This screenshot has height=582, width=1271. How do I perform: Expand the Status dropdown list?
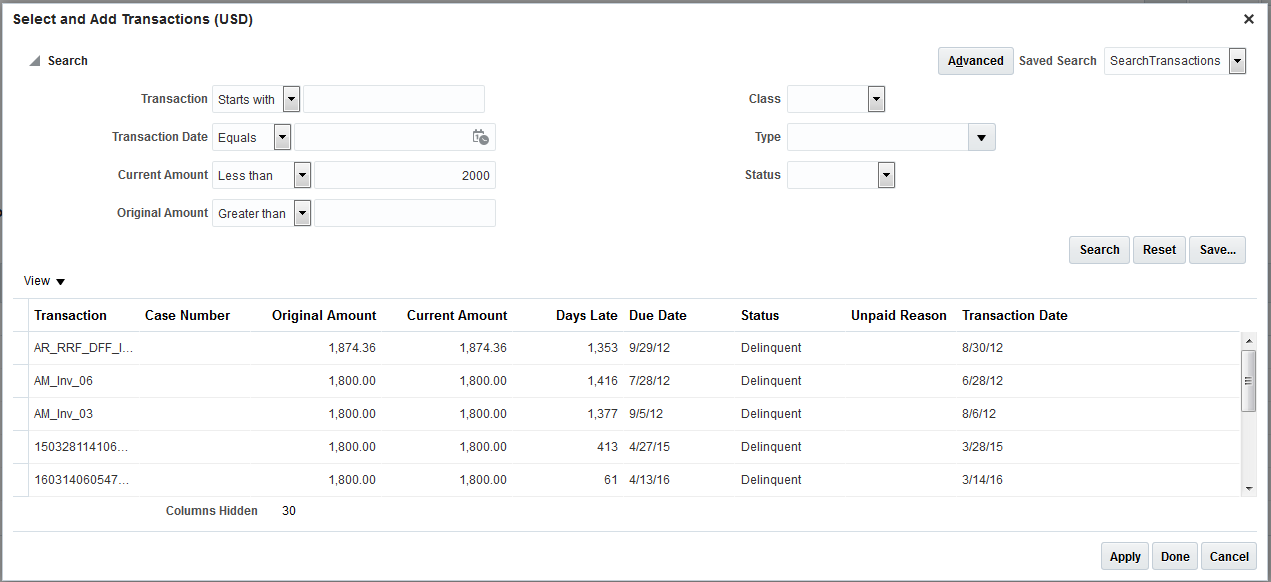pyautogui.click(x=885, y=175)
